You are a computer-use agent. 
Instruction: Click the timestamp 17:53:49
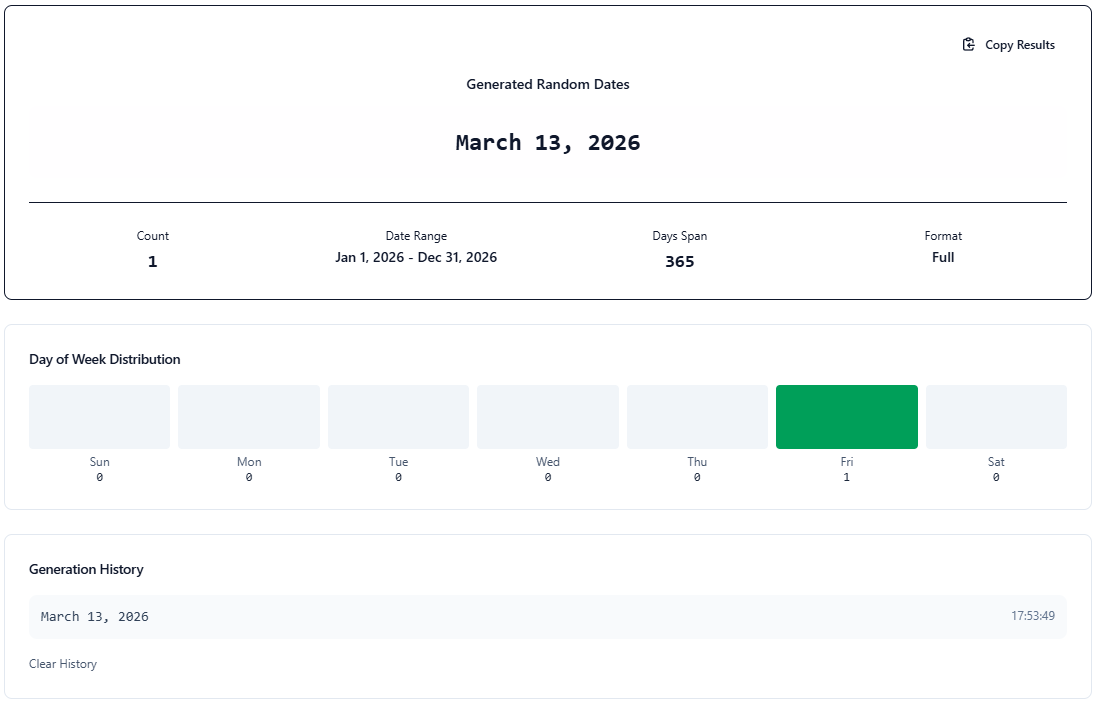coord(1034,616)
